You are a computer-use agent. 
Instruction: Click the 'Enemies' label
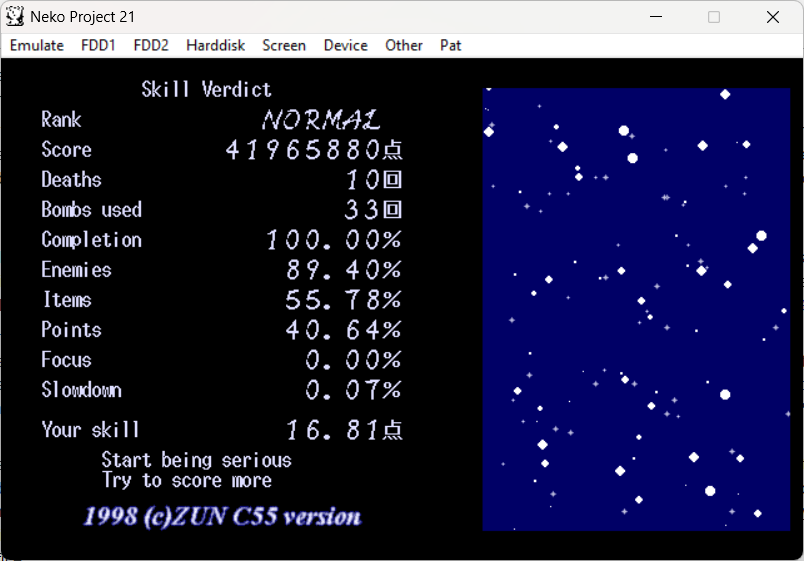[76, 269]
